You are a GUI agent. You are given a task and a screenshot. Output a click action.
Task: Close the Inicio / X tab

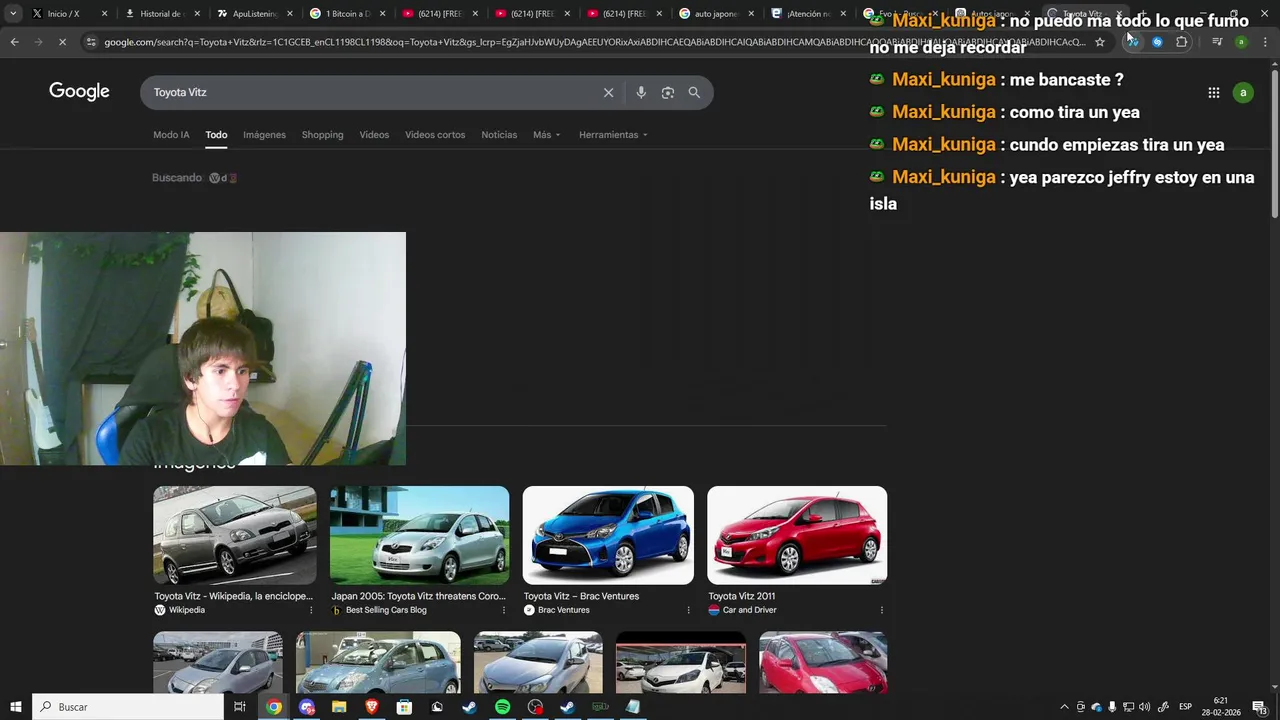[x=104, y=14]
